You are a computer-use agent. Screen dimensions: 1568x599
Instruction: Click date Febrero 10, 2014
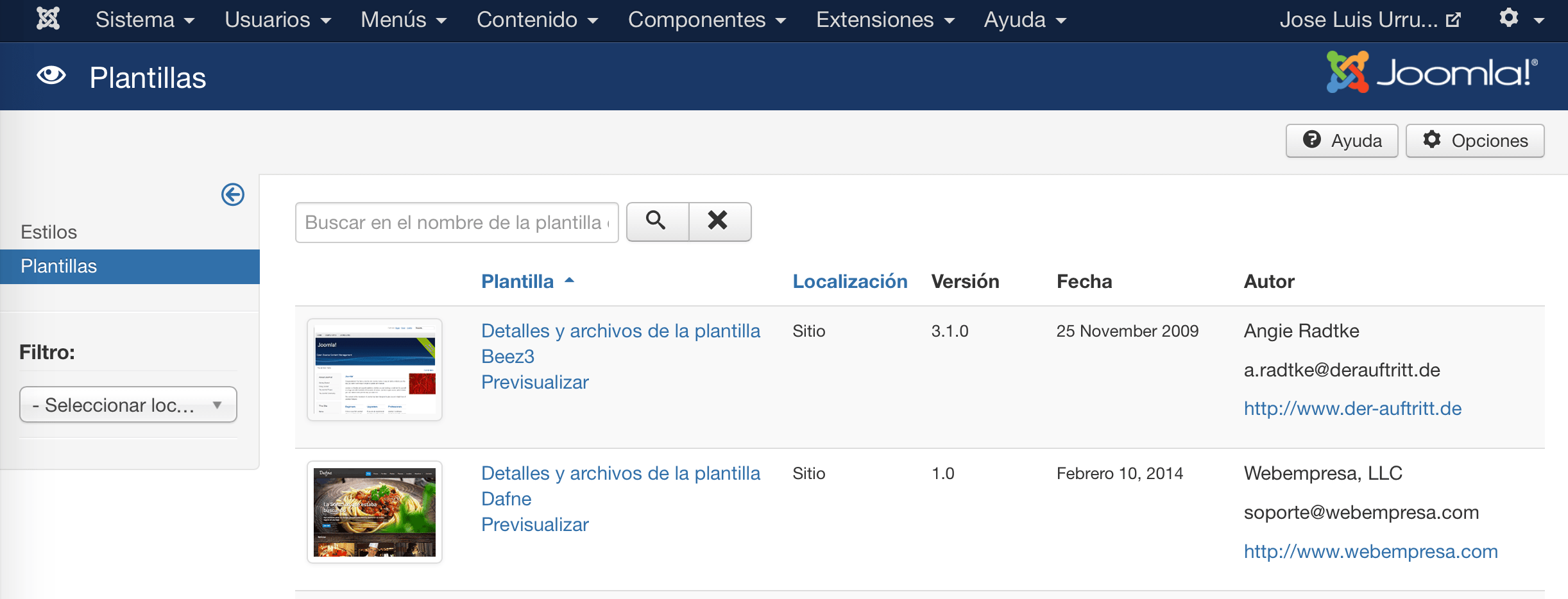[1120, 473]
